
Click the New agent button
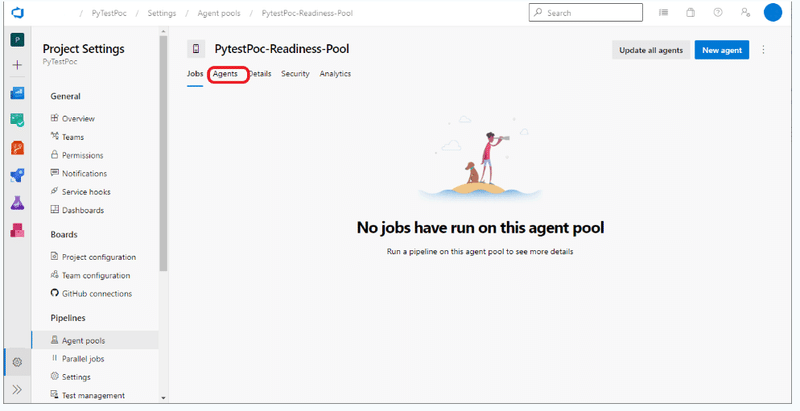(x=722, y=50)
